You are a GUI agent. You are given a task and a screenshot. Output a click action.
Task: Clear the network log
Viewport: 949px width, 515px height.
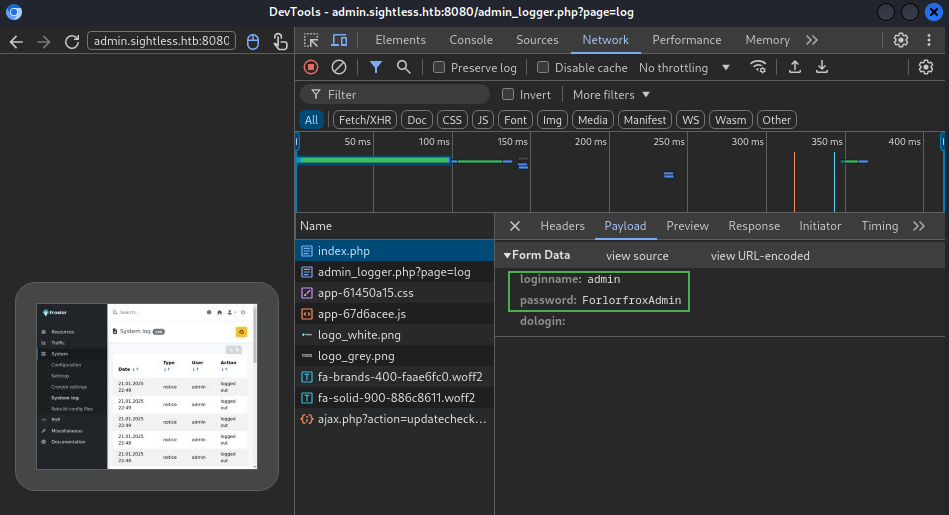coord(339,67)
